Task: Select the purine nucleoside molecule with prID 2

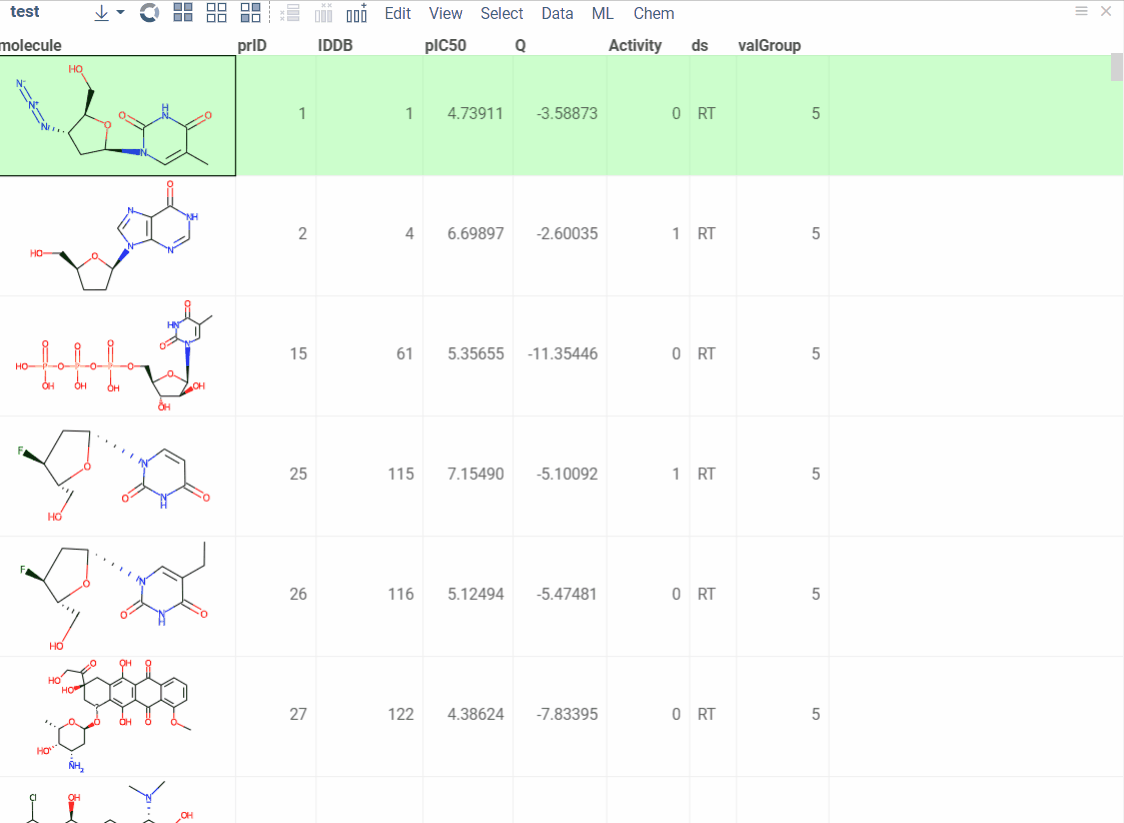Action: [118, 236]
